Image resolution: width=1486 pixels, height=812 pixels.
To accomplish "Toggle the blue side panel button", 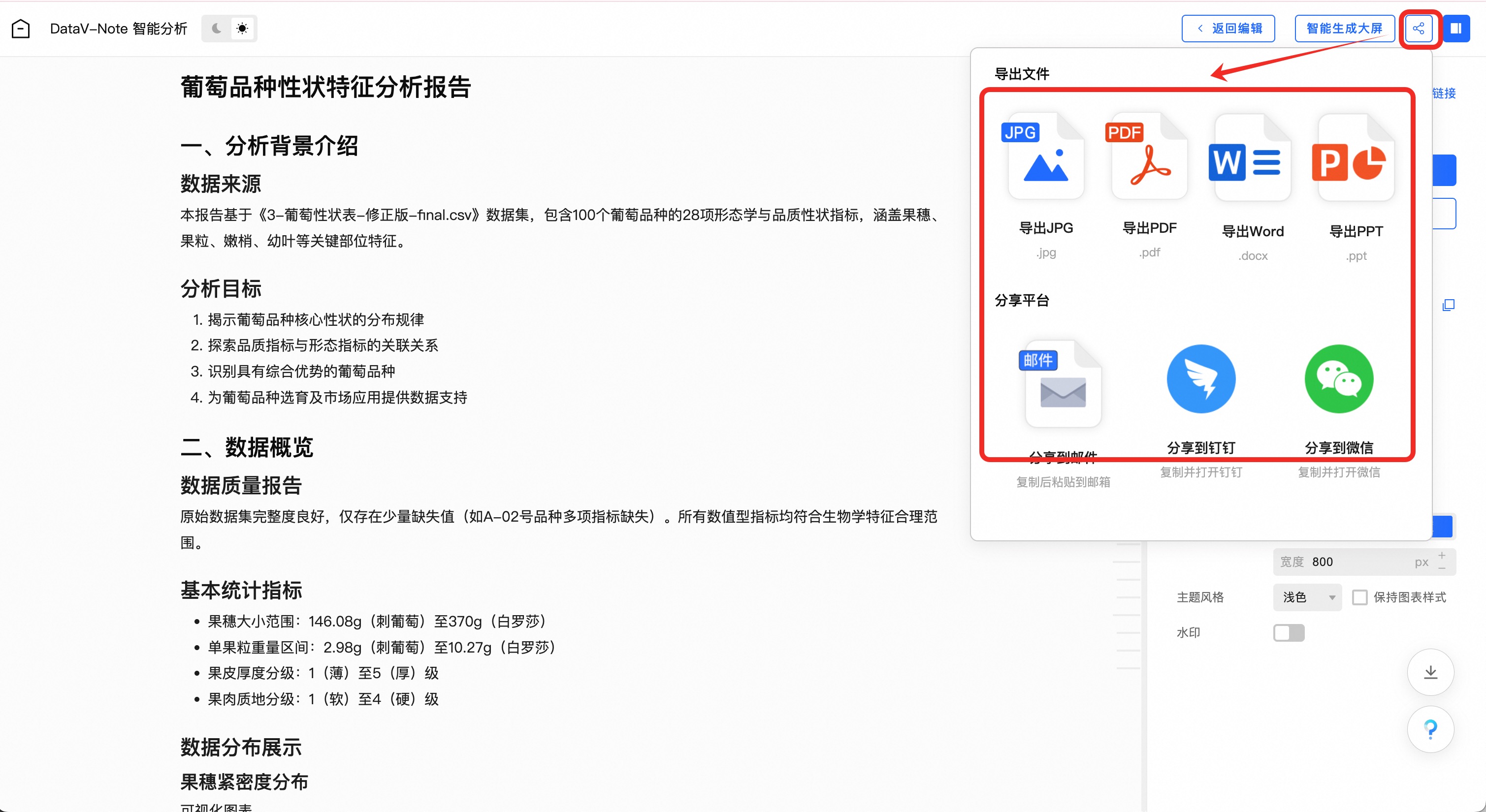I will click(x=1455, y=28).
